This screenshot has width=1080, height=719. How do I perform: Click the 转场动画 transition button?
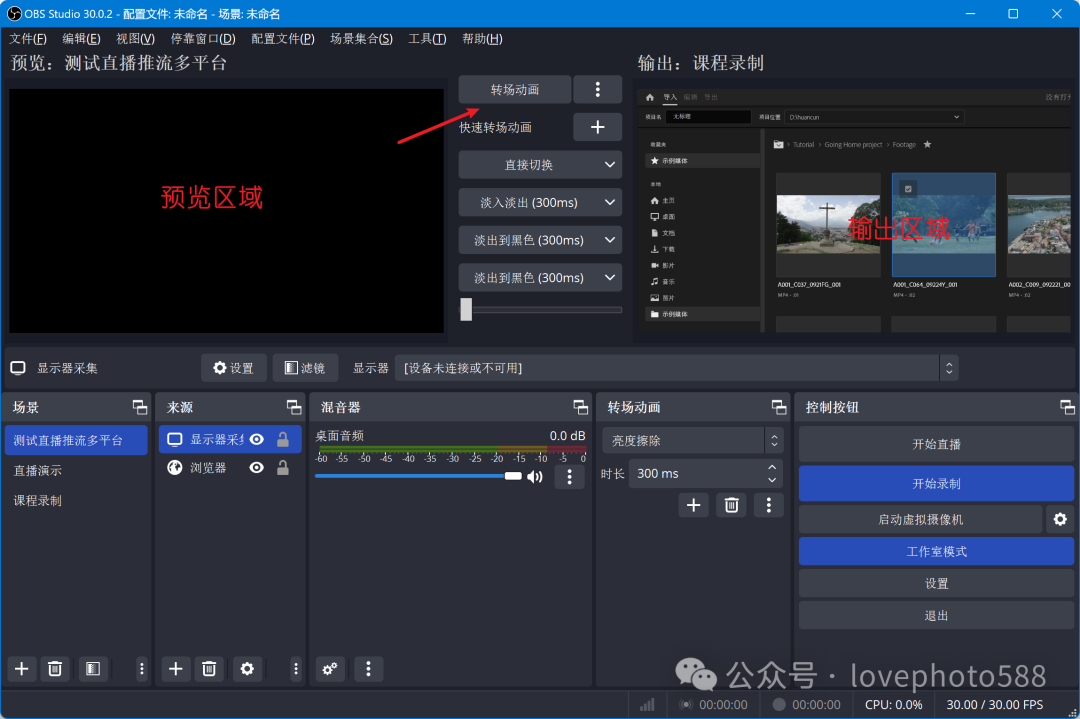pyautogui.click(x=515, y=89)
